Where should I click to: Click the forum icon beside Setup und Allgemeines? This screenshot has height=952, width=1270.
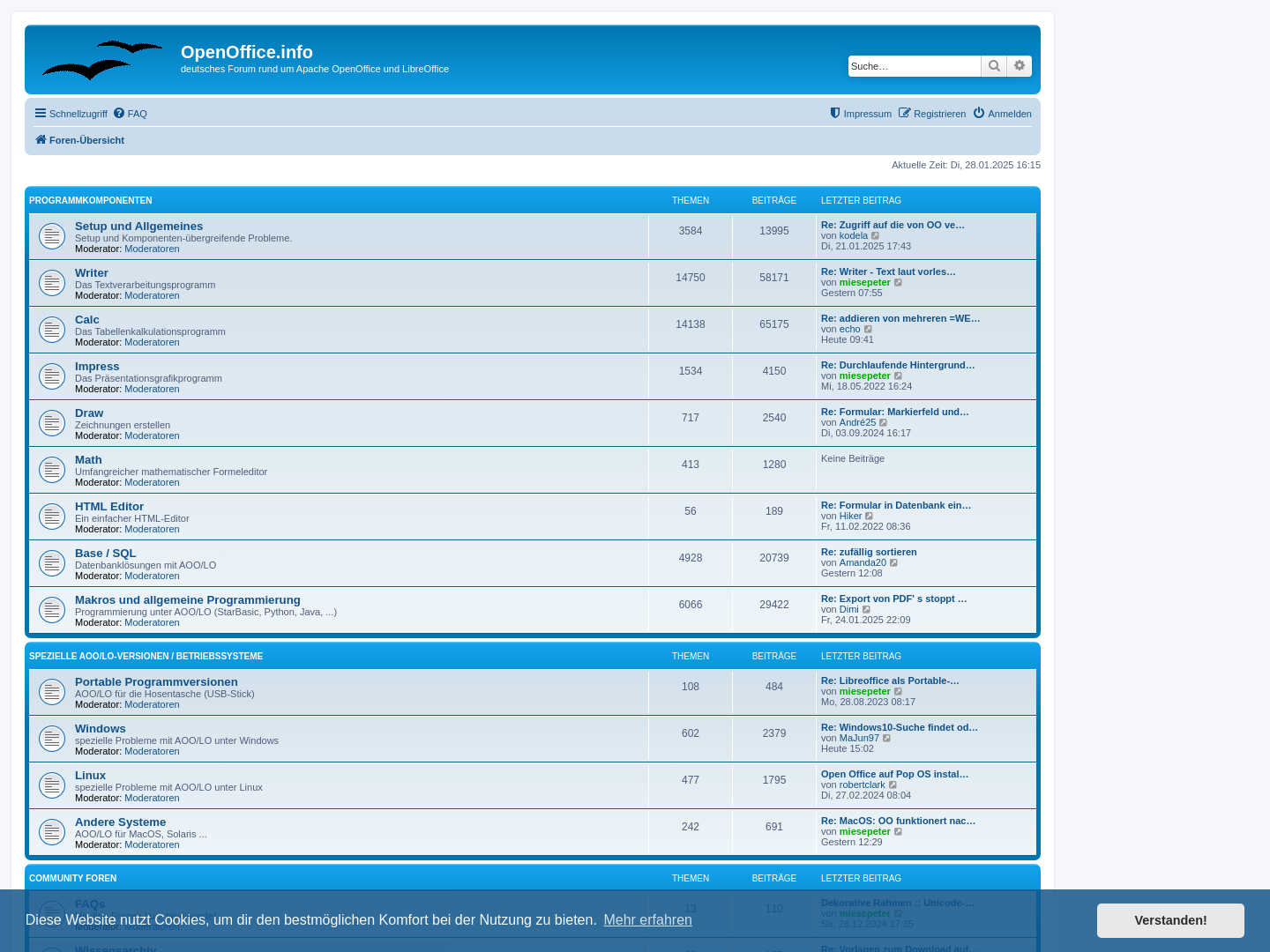coord(52,236)
